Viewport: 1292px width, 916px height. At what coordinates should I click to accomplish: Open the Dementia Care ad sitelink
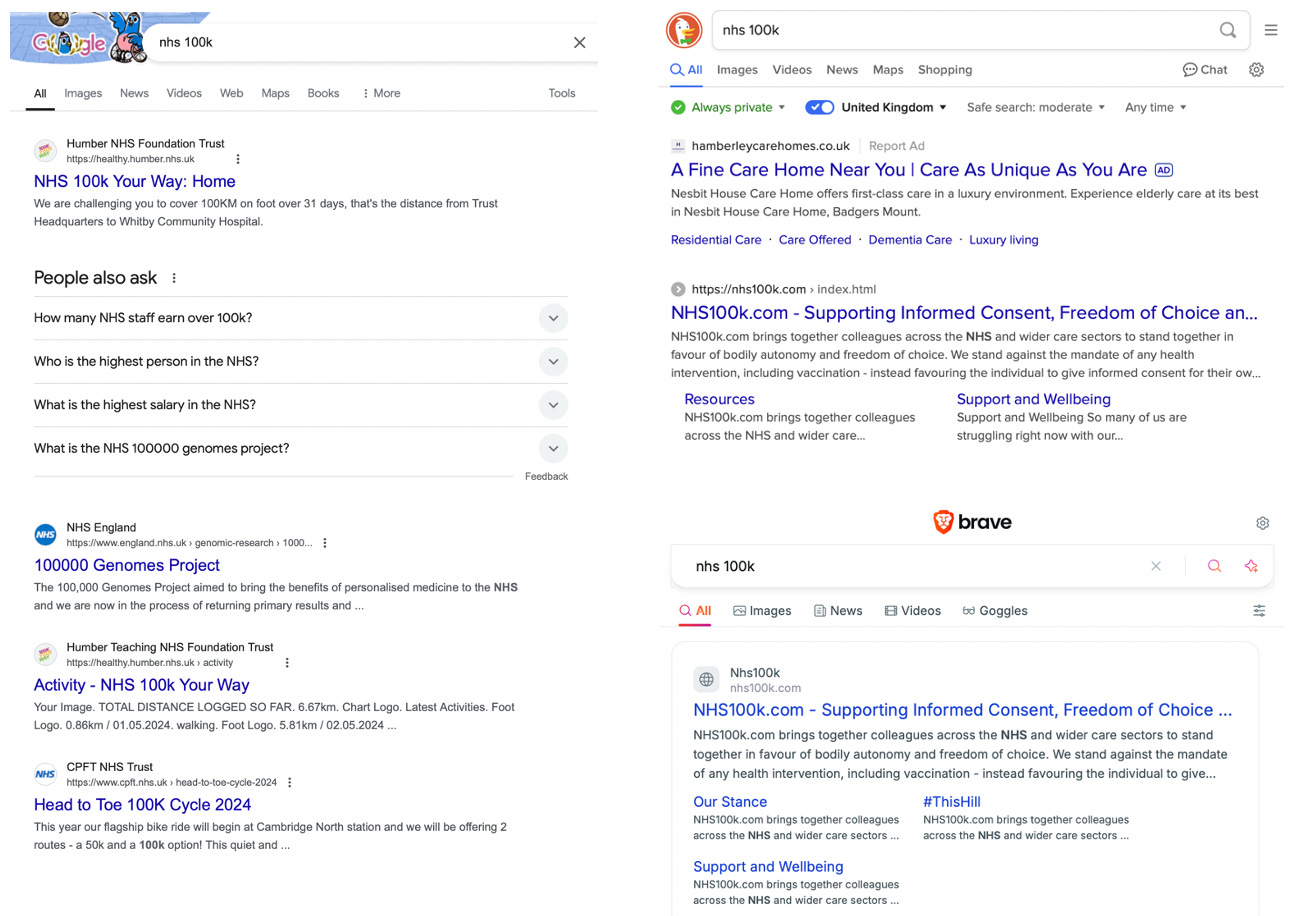point(910,240)
